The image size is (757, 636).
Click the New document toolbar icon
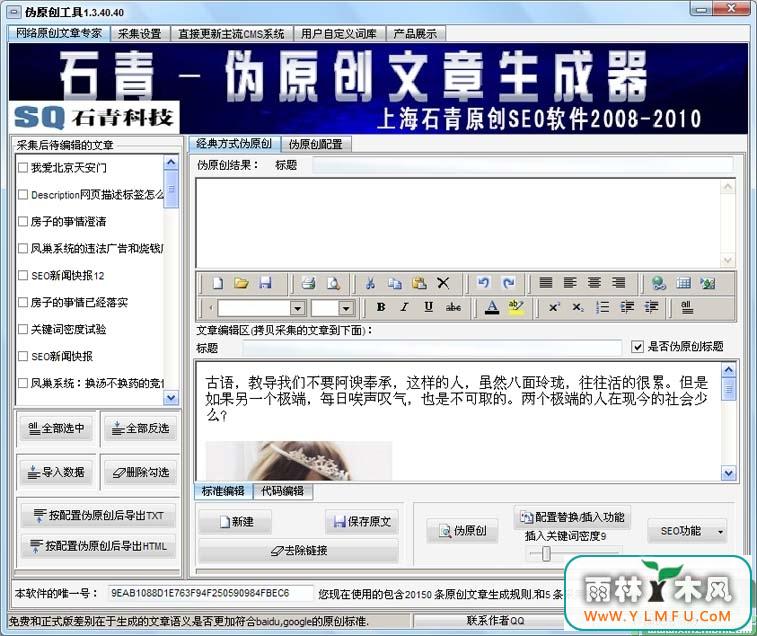tap(218, 283)
